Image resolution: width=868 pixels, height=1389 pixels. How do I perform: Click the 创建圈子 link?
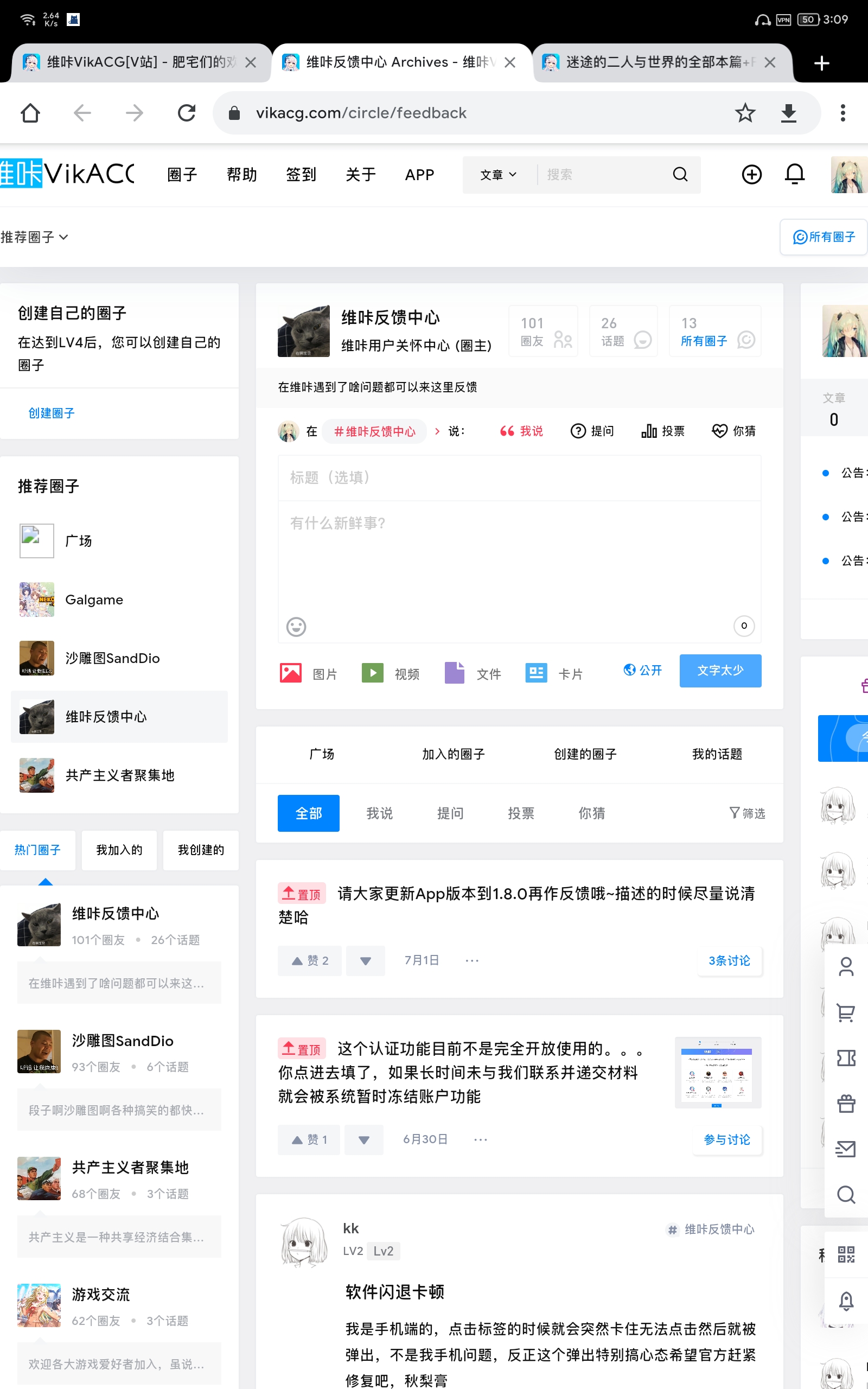(52, 413)
